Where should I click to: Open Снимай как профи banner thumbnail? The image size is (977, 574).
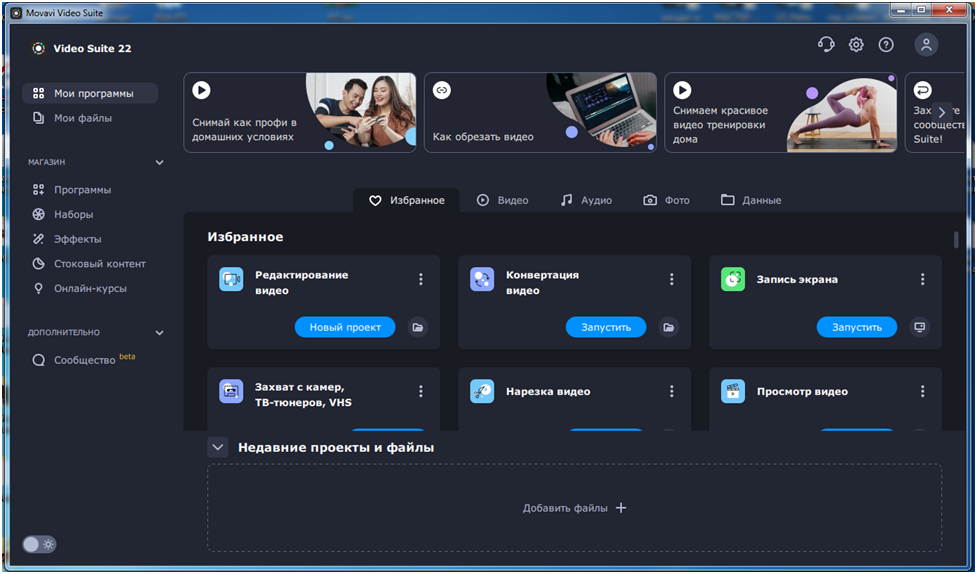(x=361, y=112)
